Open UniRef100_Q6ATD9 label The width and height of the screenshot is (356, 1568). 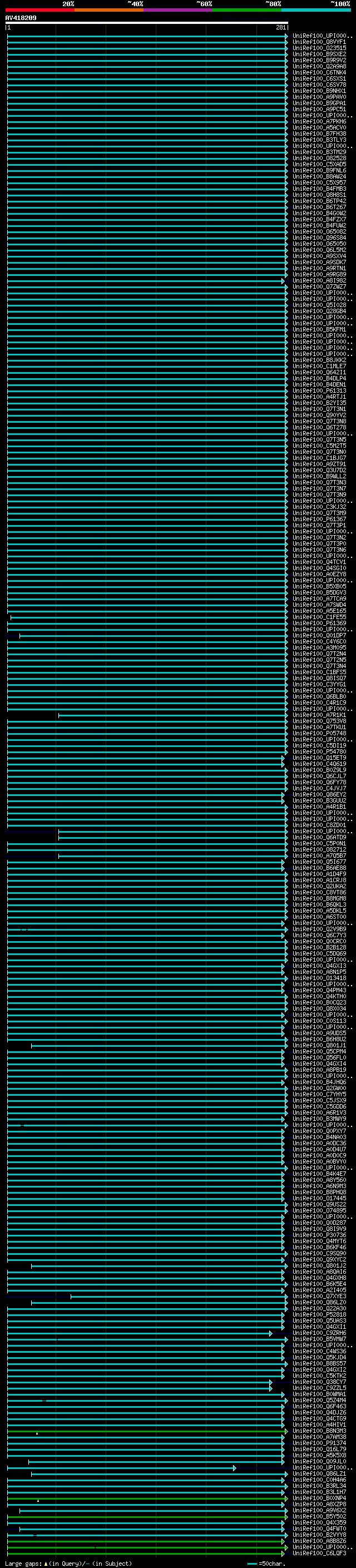point(319,838)
